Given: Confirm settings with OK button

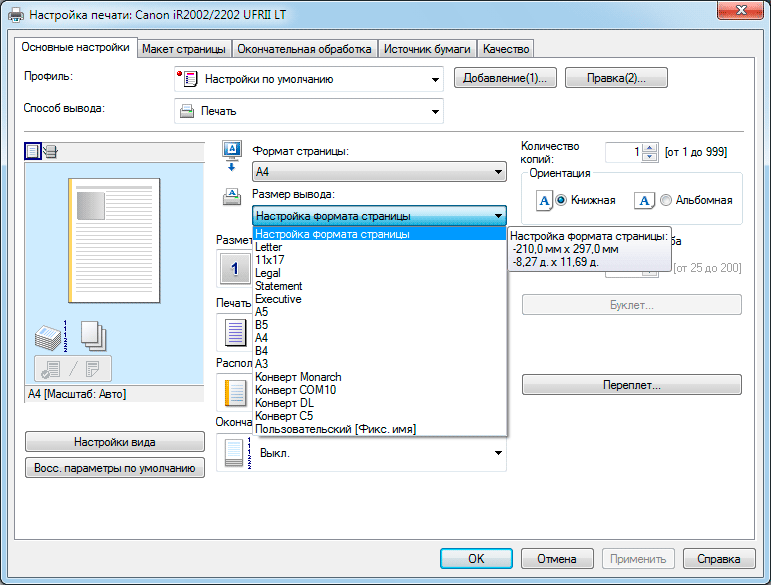Looking at the screenshot, I should coord(476,559).
